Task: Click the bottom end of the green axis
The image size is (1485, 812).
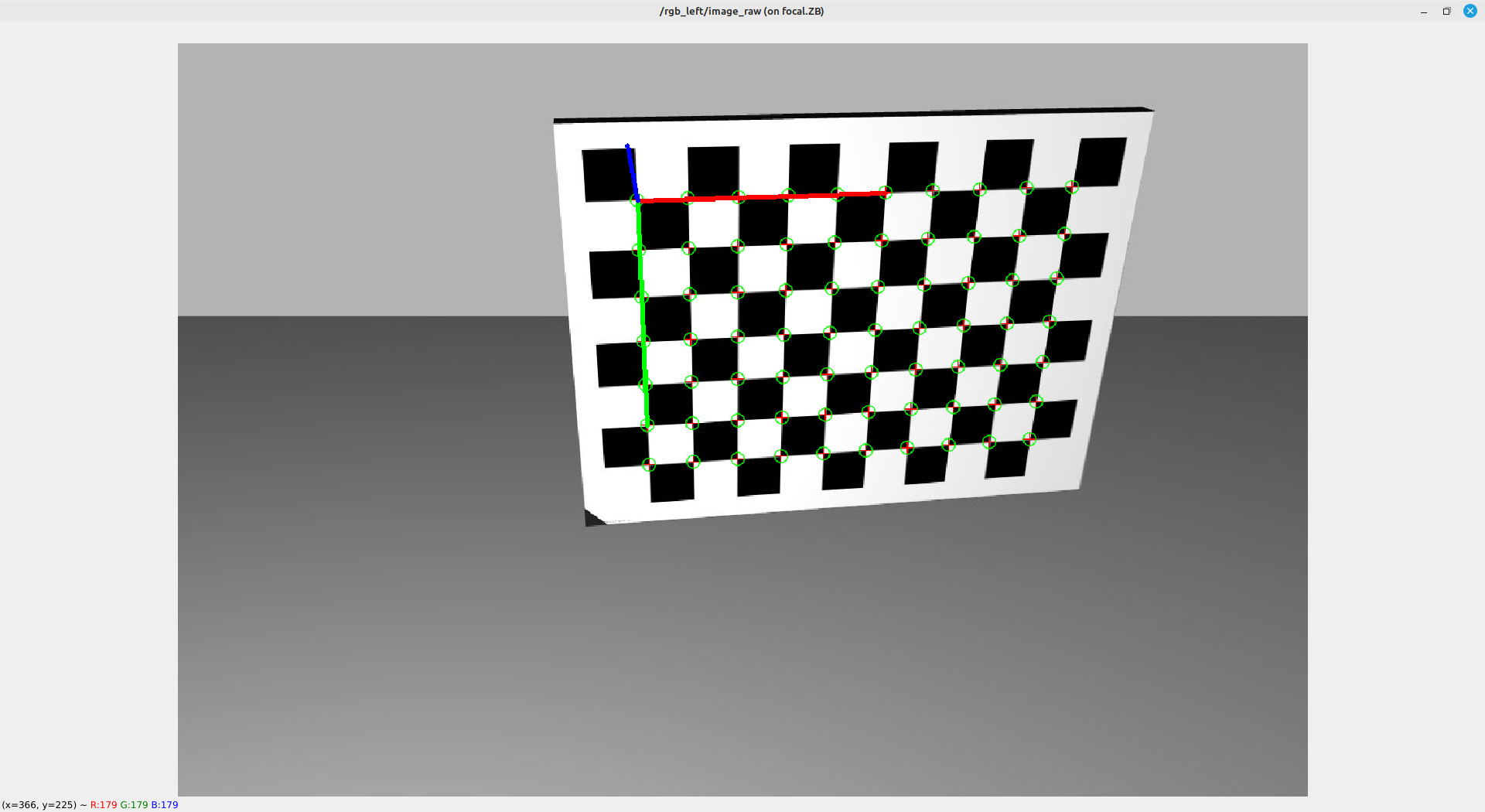Action: (x=647, y=425)
